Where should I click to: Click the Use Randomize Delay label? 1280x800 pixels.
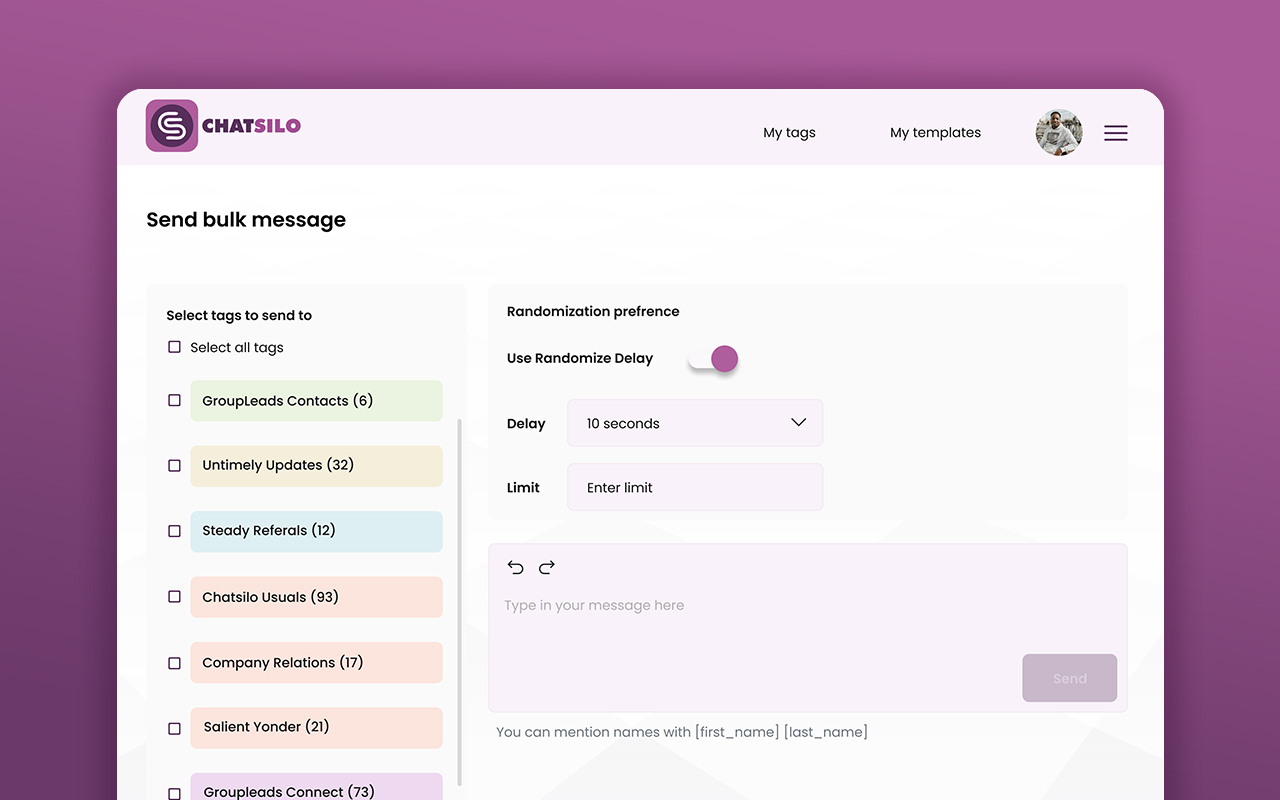pos(580,358)
